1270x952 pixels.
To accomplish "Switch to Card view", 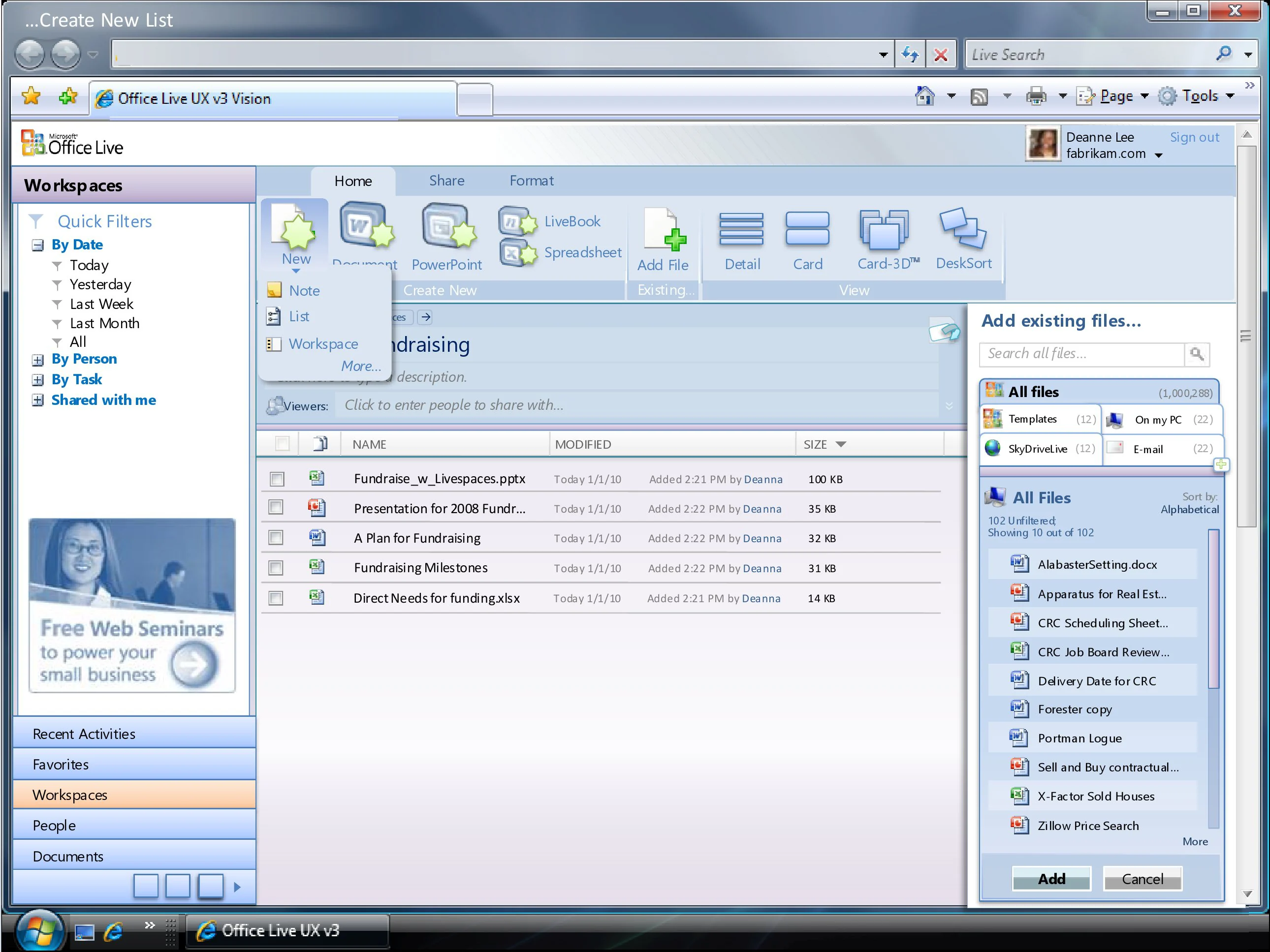I will pos(807,240).
